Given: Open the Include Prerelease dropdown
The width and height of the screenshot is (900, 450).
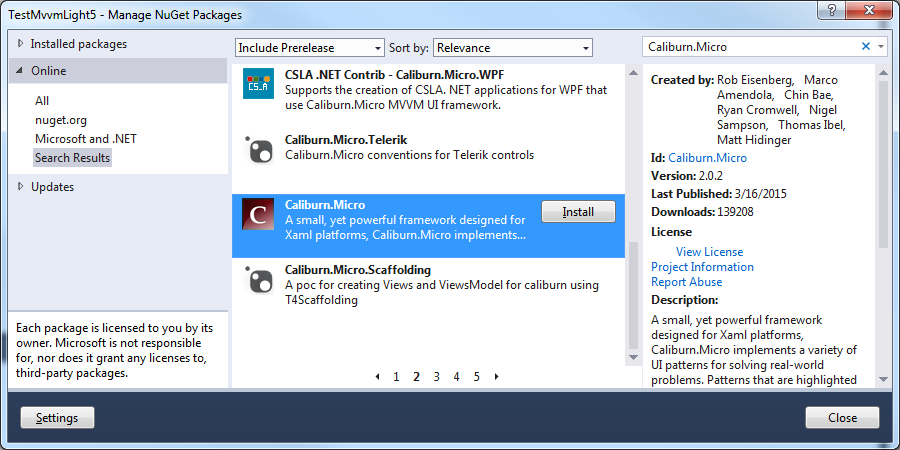Looking at the screenshot, I should coord(309,48).
